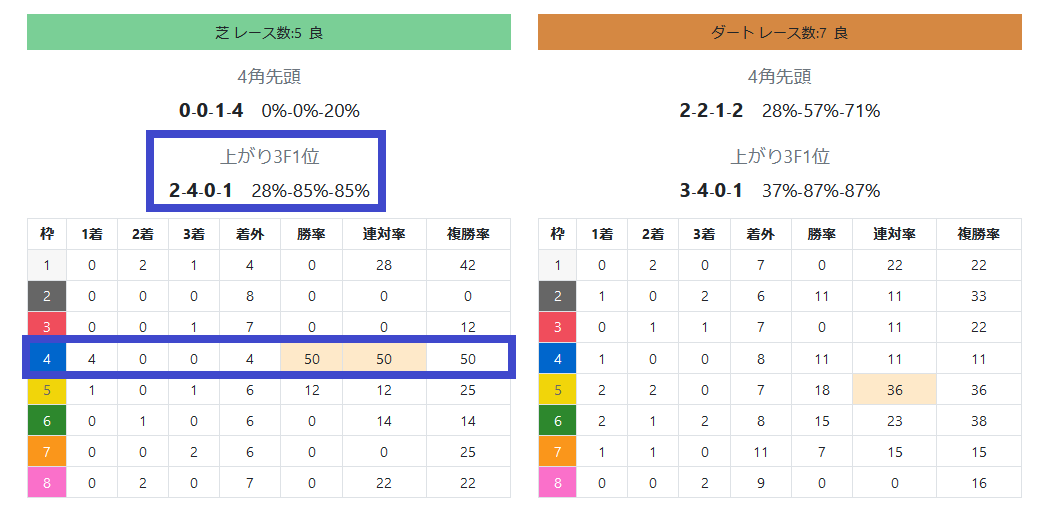
Task: Click the 勝率 column header in turf table
Action: click(x=311, y=234)
